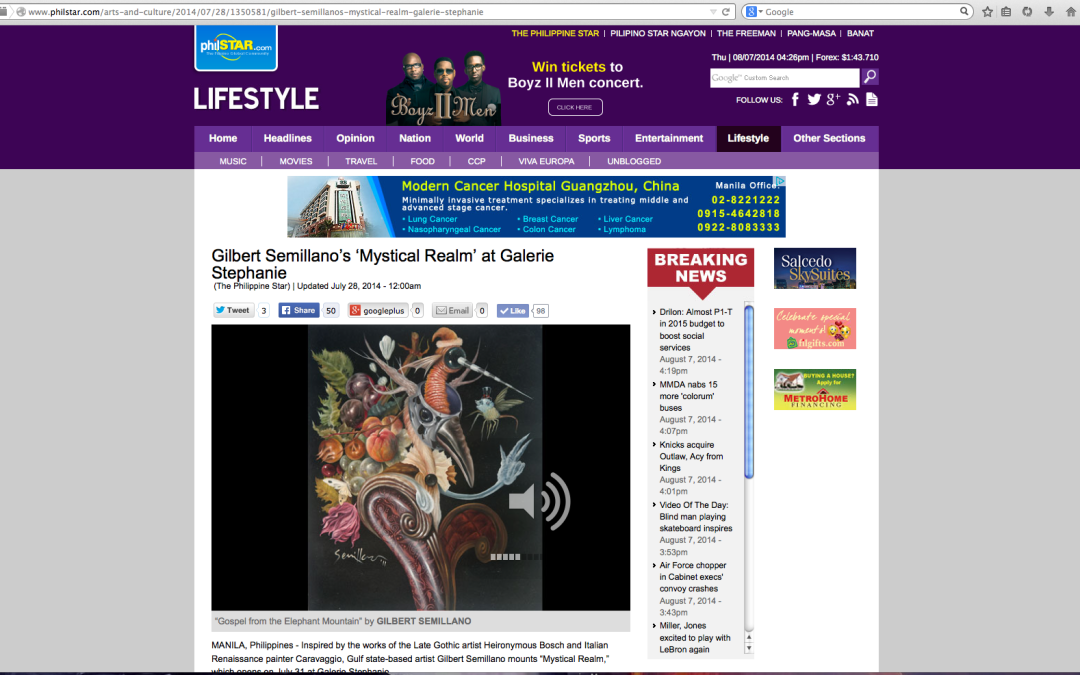Open the Google Plus follow icon
1080x675 pixels.
click(x=833, y=99)
